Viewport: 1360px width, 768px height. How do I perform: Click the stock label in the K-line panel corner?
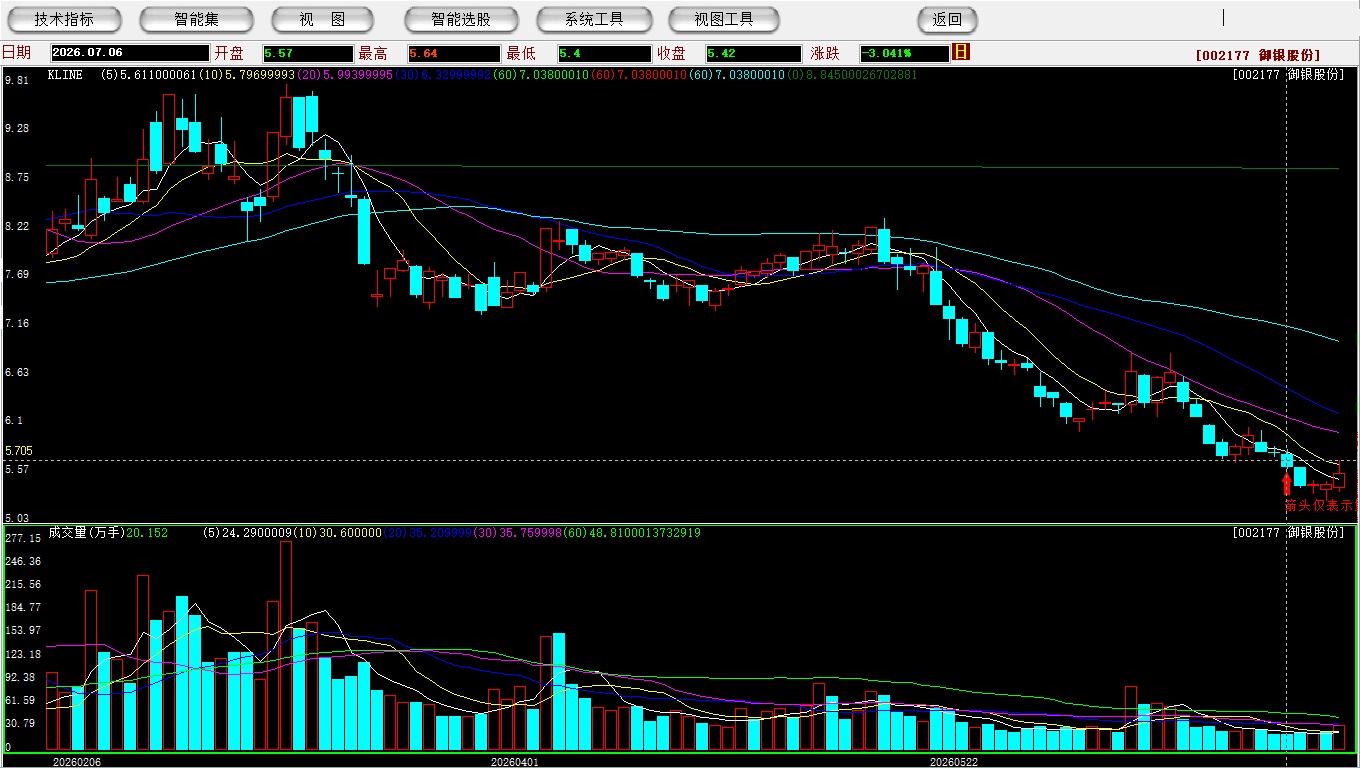point(1289,75)
